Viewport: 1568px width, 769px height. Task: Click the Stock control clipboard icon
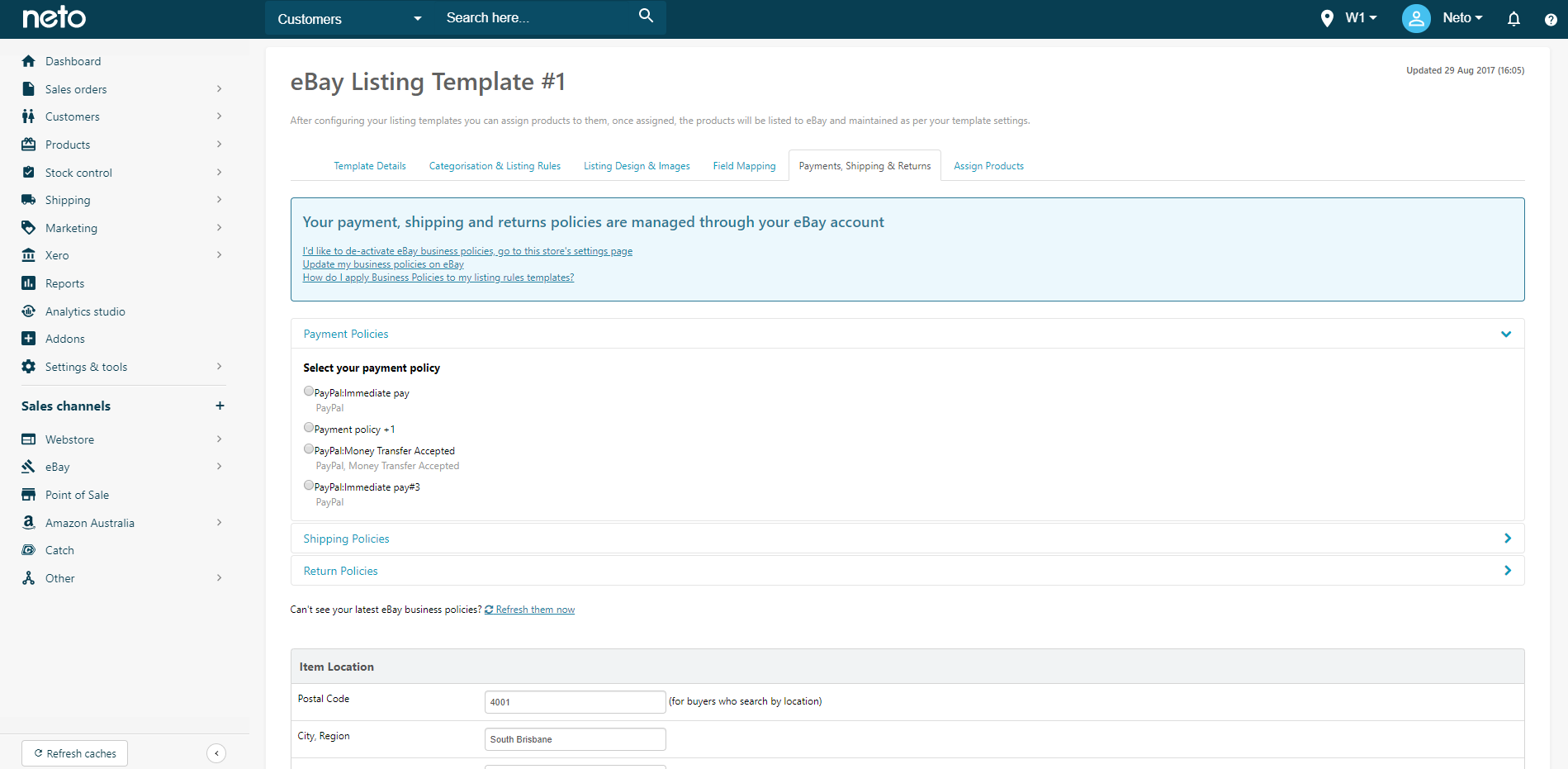click(29, 173)
